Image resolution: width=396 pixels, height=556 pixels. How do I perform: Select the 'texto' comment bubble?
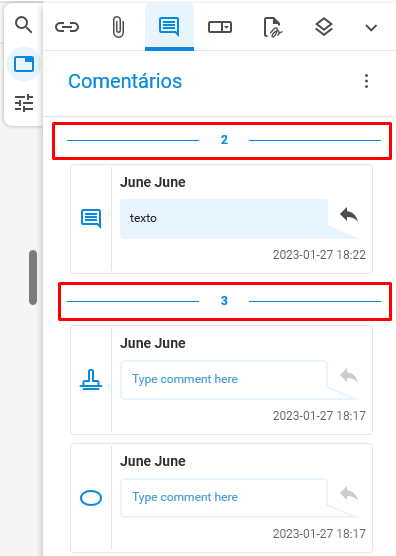(224, 219)
